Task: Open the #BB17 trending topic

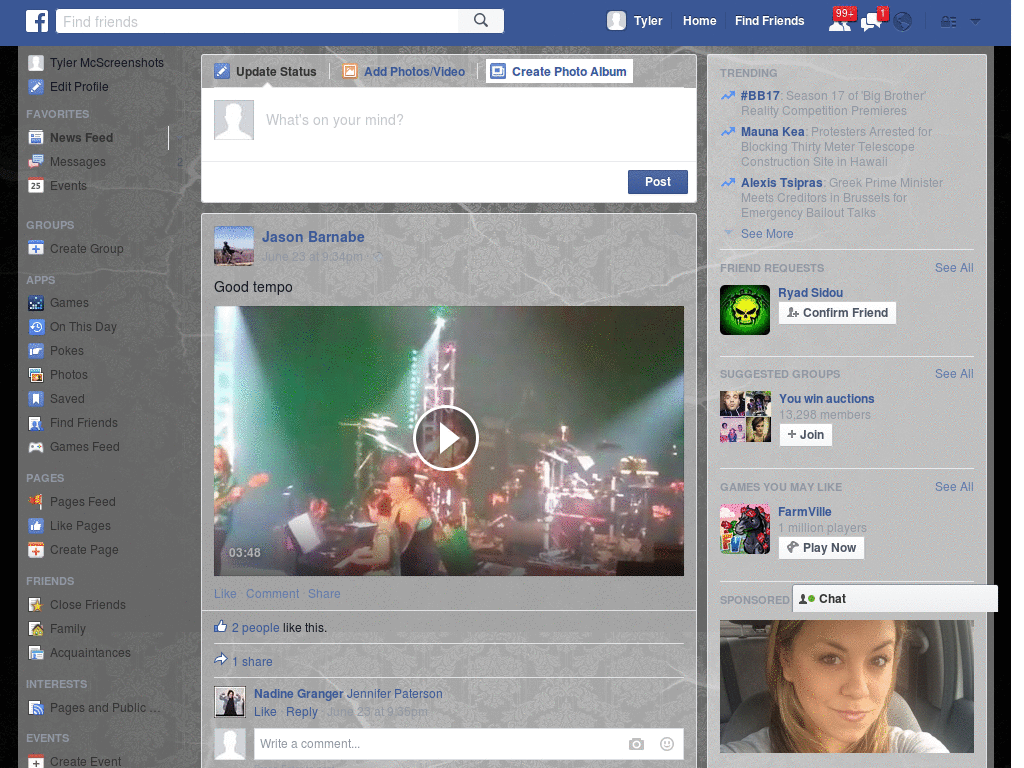Action: click(x=760, y=96)
